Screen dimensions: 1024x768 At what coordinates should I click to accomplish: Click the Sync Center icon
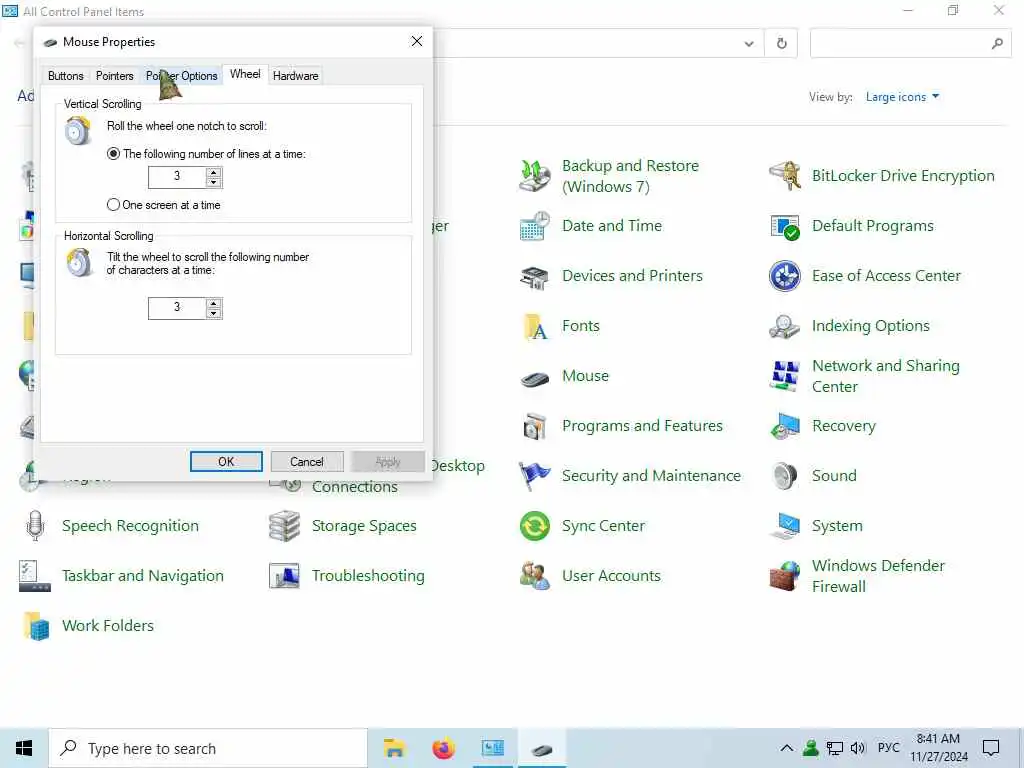tap(534, 526)
